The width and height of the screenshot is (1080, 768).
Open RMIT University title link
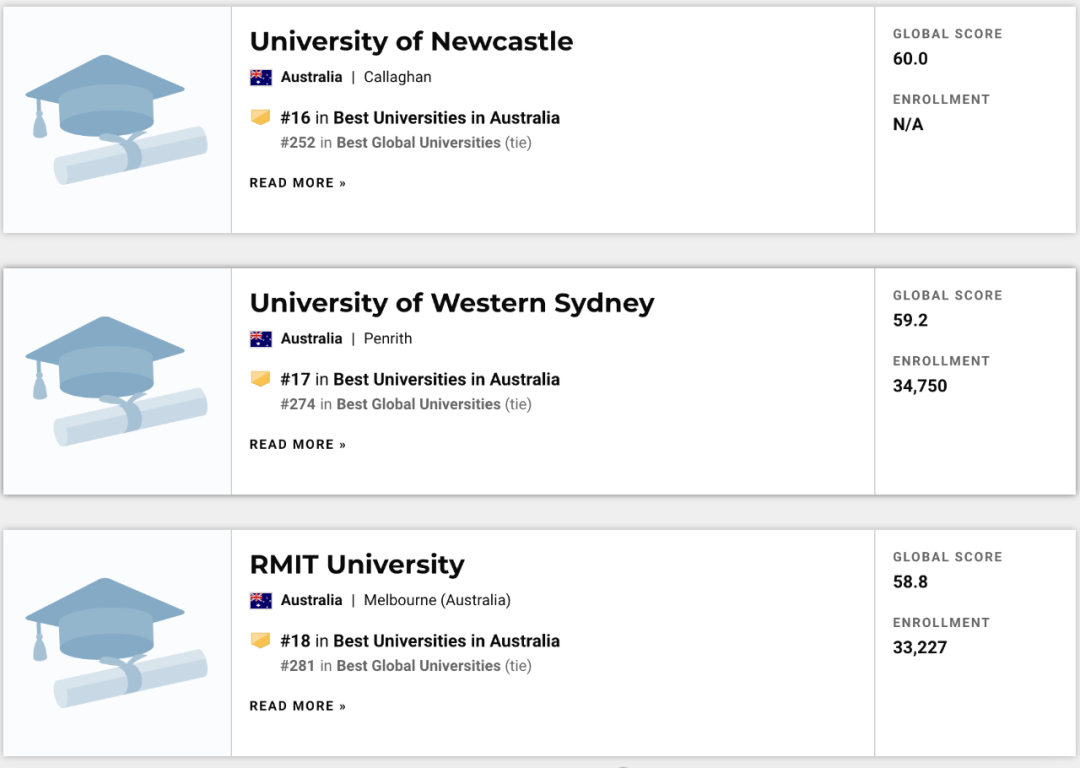[357, 565]
